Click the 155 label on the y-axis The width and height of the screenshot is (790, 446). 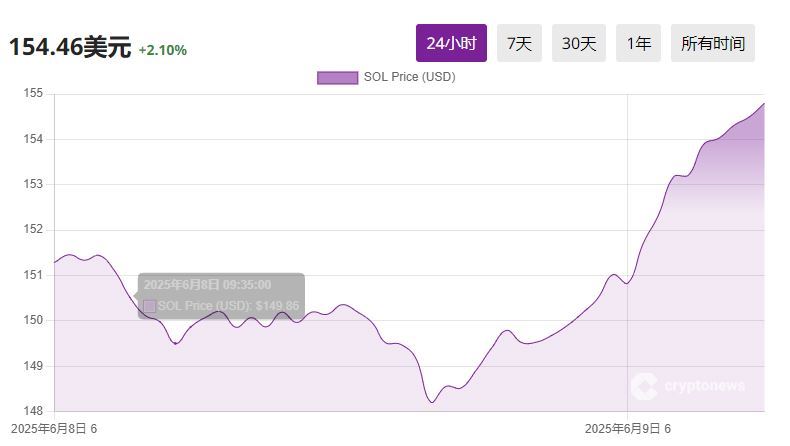tap(33, 93)
